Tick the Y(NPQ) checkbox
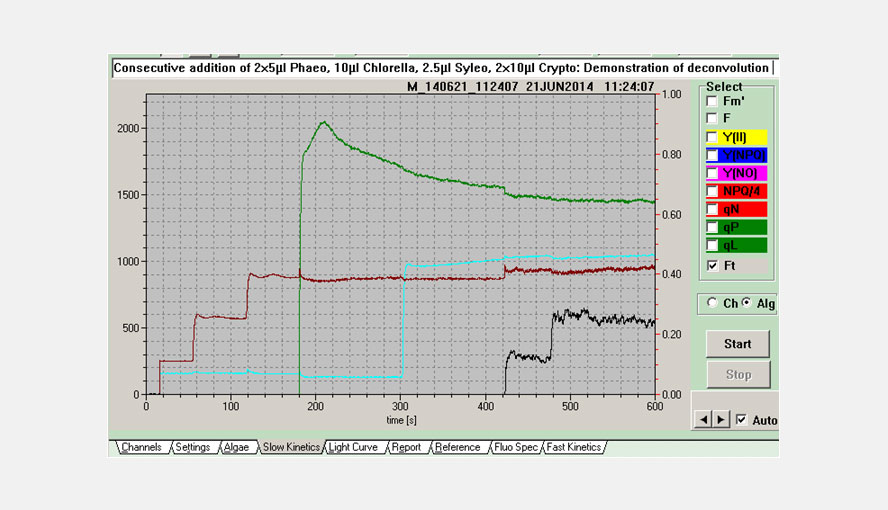888x510 pixels. pos(712,155)
